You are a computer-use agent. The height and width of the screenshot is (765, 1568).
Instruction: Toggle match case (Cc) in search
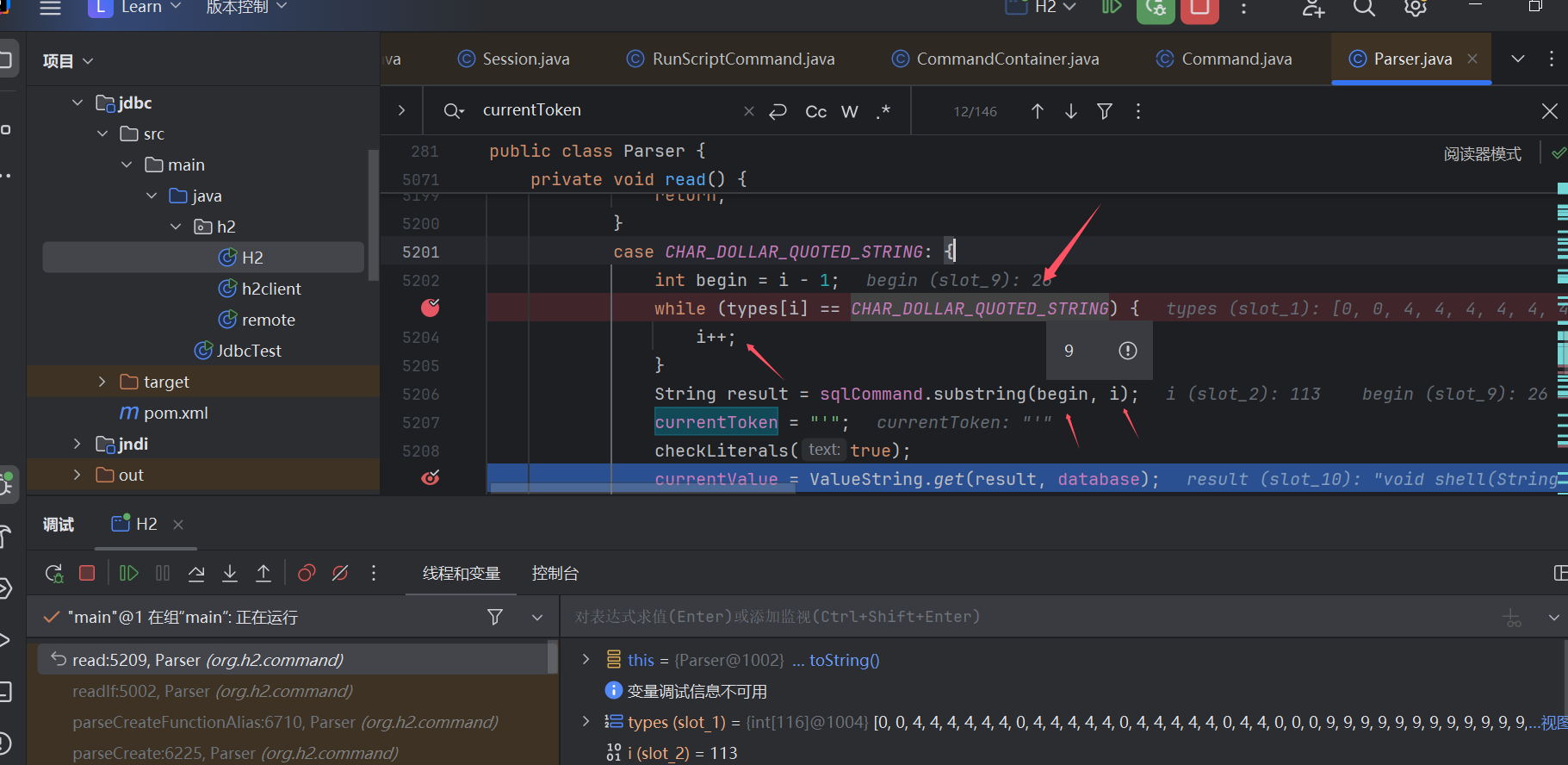point(815,111)
